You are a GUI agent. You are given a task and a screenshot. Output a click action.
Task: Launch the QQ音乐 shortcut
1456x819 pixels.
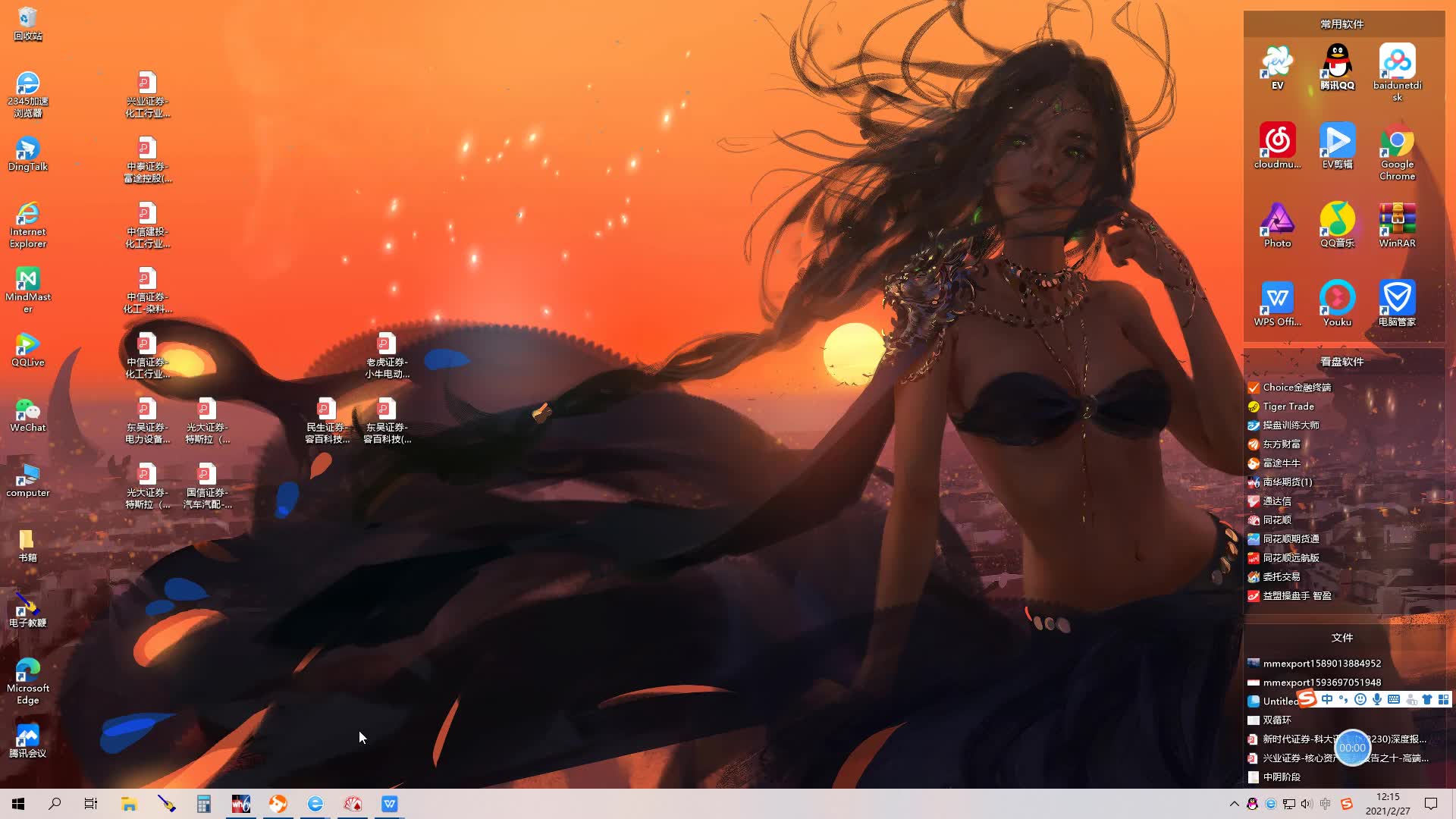[1337, 225]
